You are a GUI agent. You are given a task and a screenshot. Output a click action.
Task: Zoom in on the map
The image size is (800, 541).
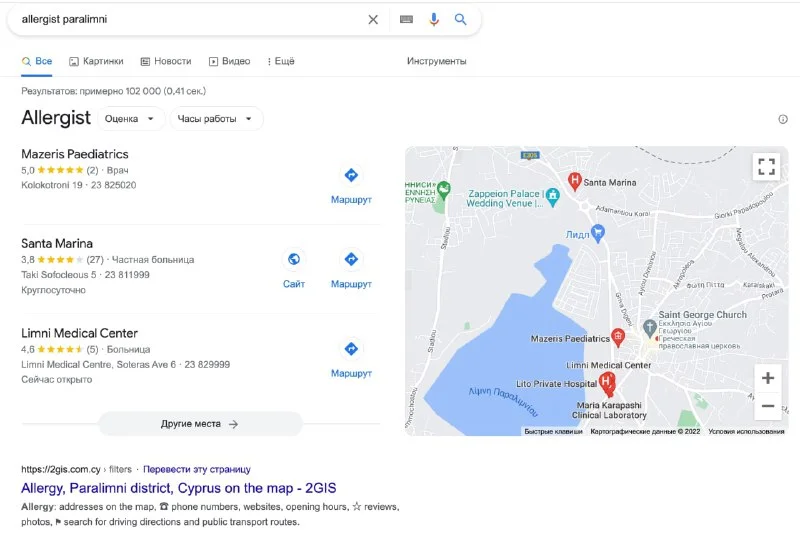click(x=767, y=378)
